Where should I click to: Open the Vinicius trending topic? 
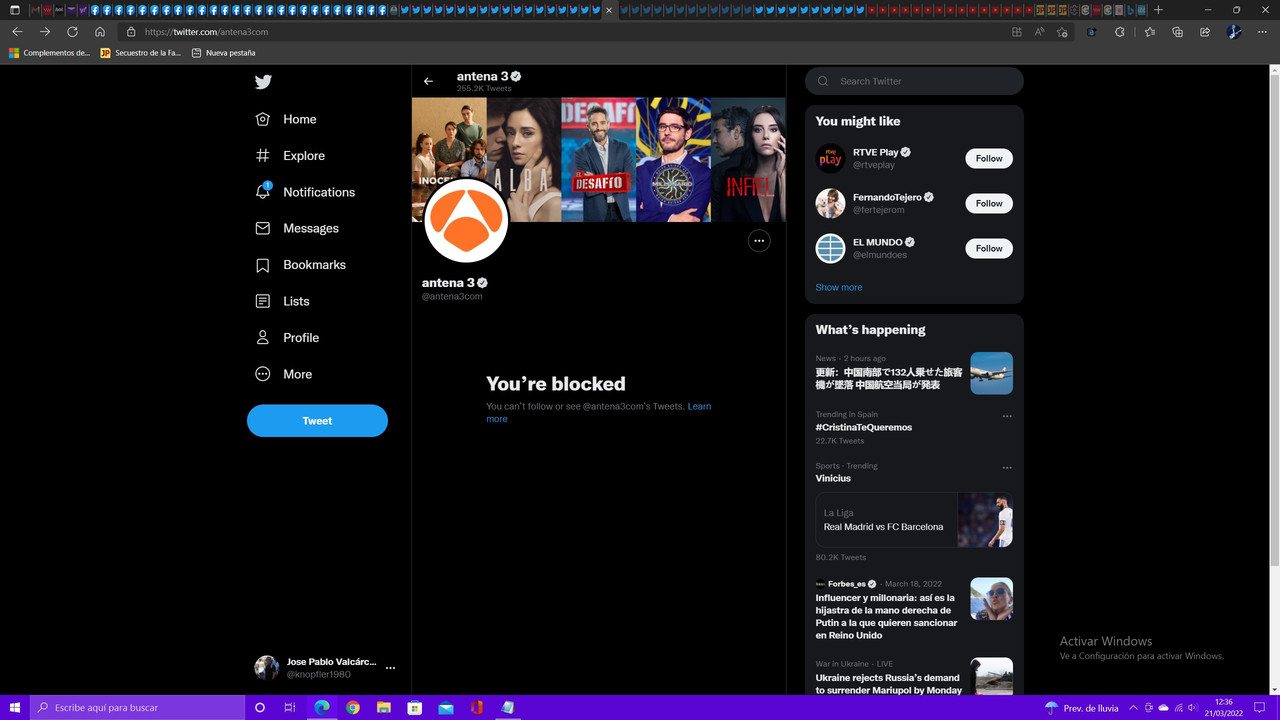(833, 478)
